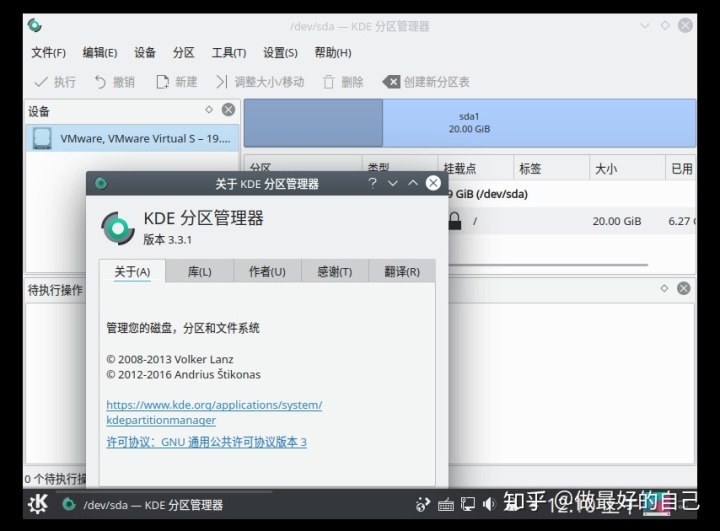Click the used-space portion of sda1 bar
This screenshot has height=531, width=720.
click(313, 123)
